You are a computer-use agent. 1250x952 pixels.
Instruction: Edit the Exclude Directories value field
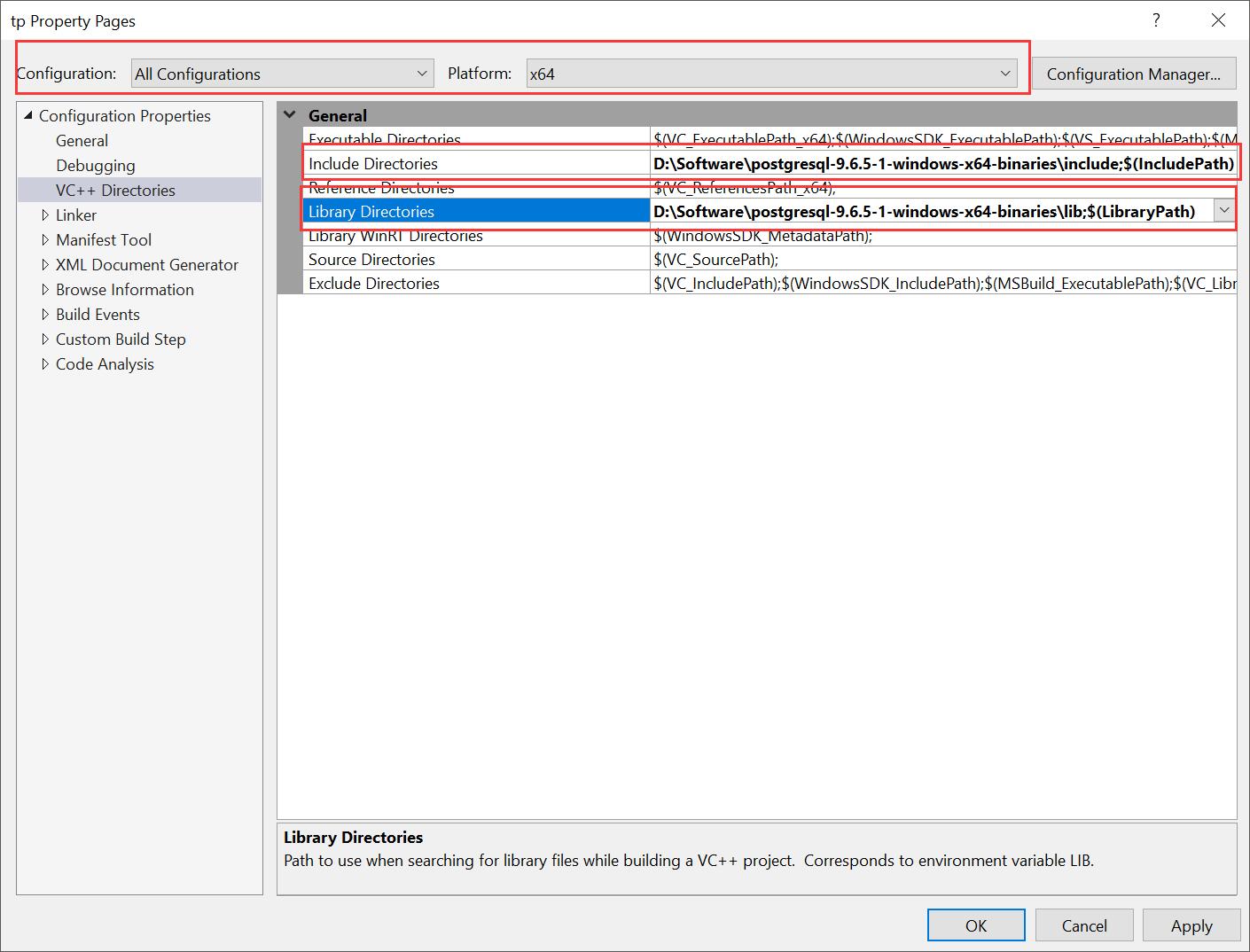click(x=887, y=283)
